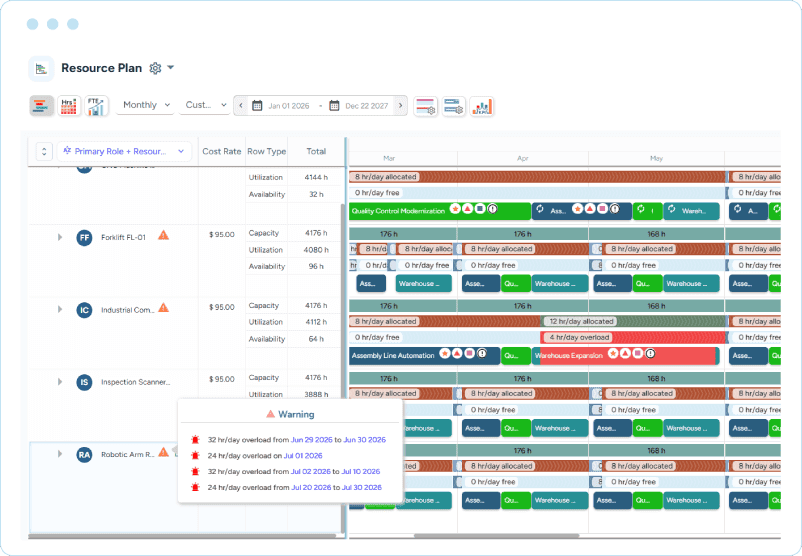Open the row display settings icon

(x=426, y=106)
